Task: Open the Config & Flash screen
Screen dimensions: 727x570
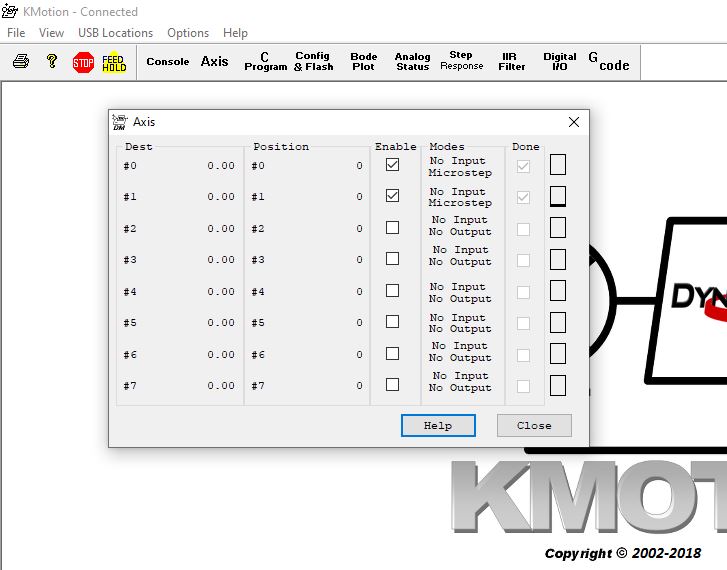Action: (313, 62)
